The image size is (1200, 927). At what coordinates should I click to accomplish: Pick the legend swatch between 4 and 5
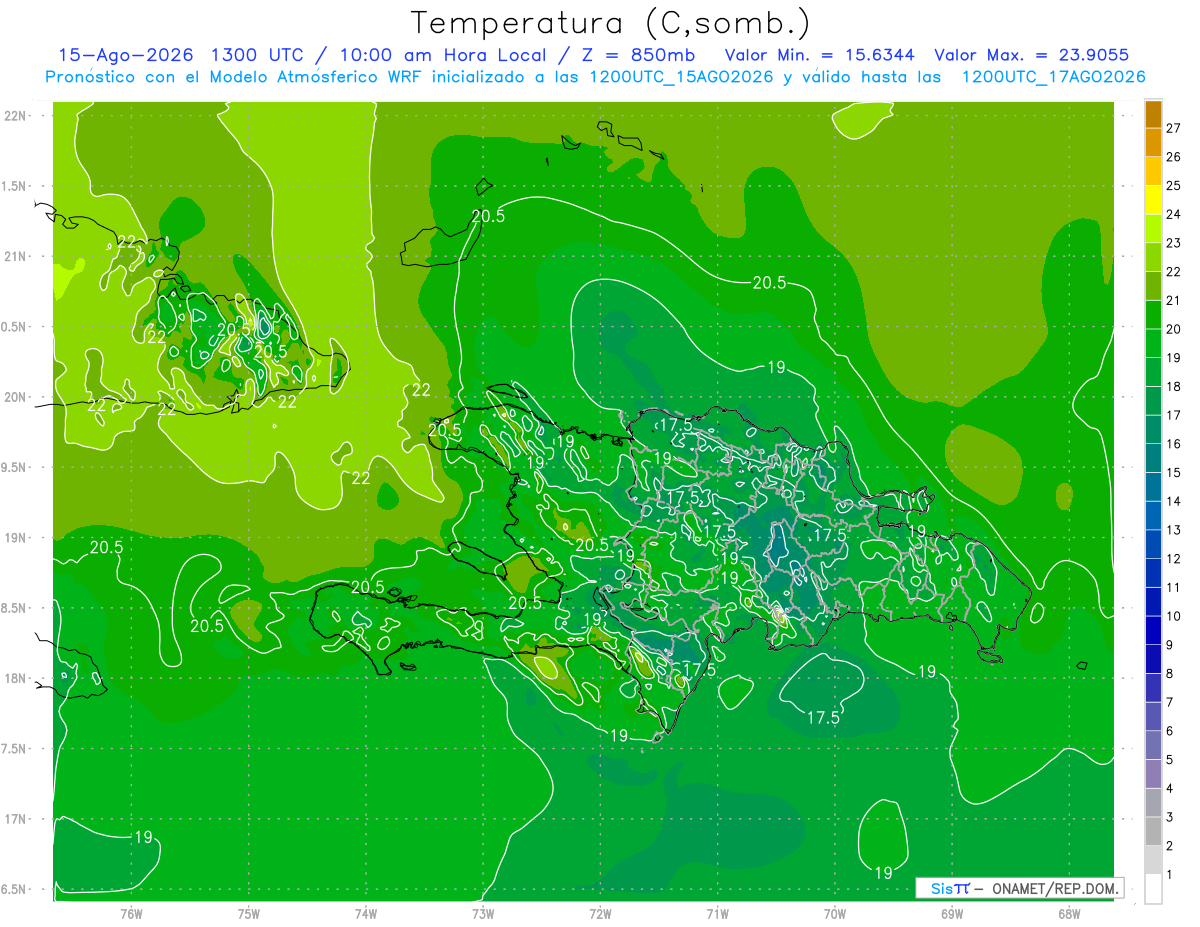pyautogui.click(x=1153, y=774)
